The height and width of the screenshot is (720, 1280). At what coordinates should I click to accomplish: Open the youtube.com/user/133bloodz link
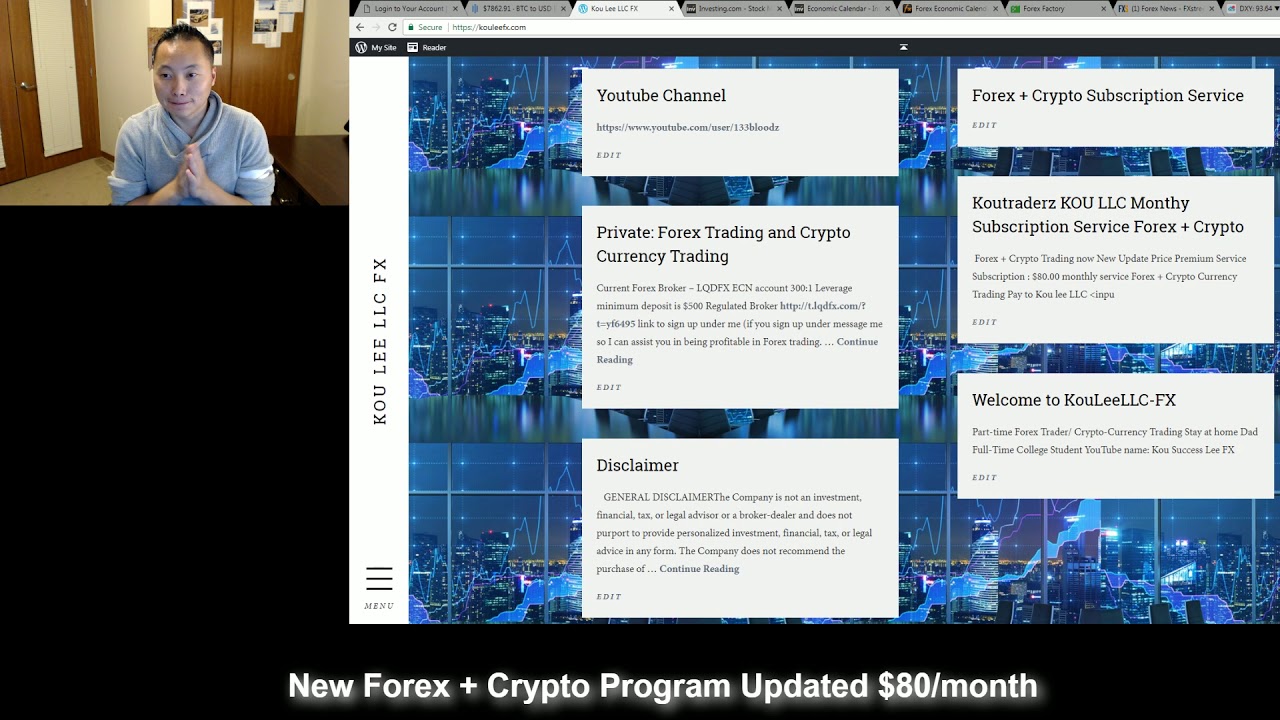pyautogui.click(x=687, y=127)
